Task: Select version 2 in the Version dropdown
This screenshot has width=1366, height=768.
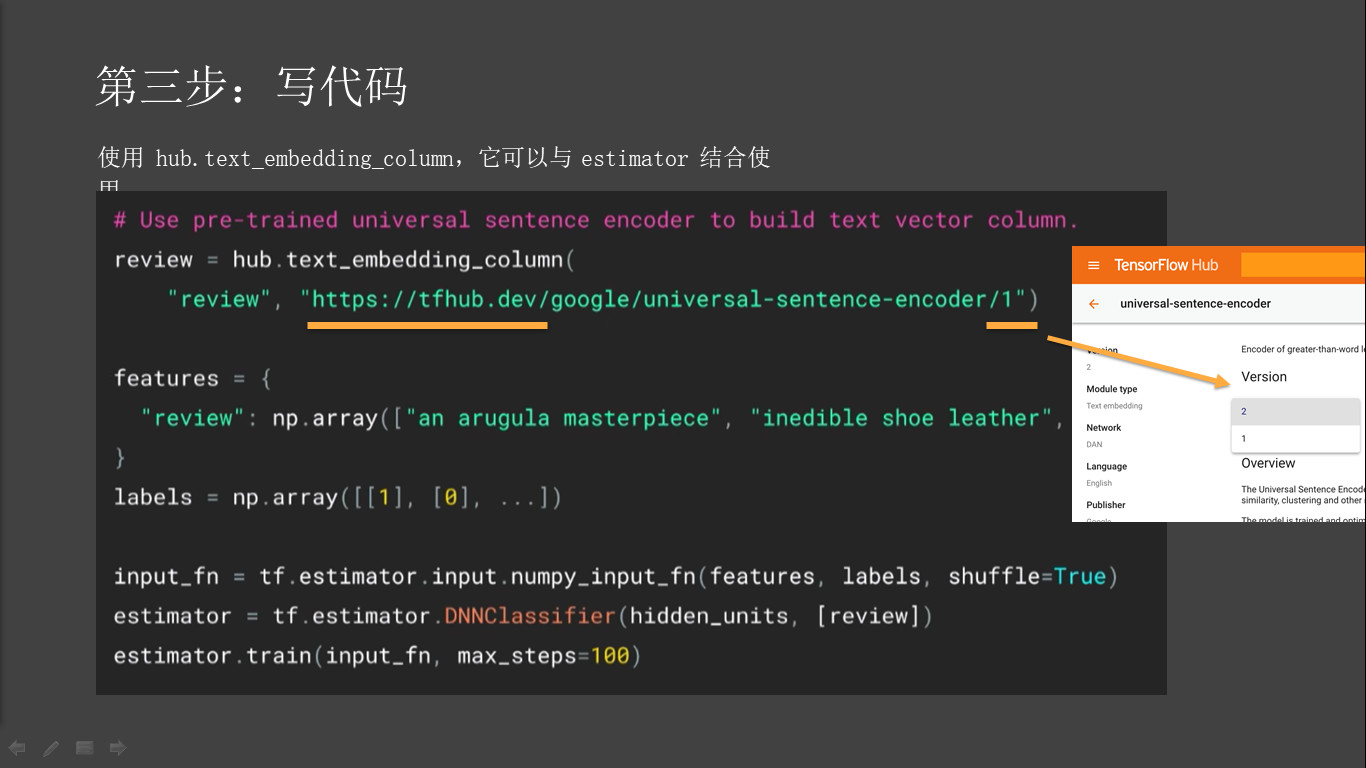Action: coord(1295,411)
